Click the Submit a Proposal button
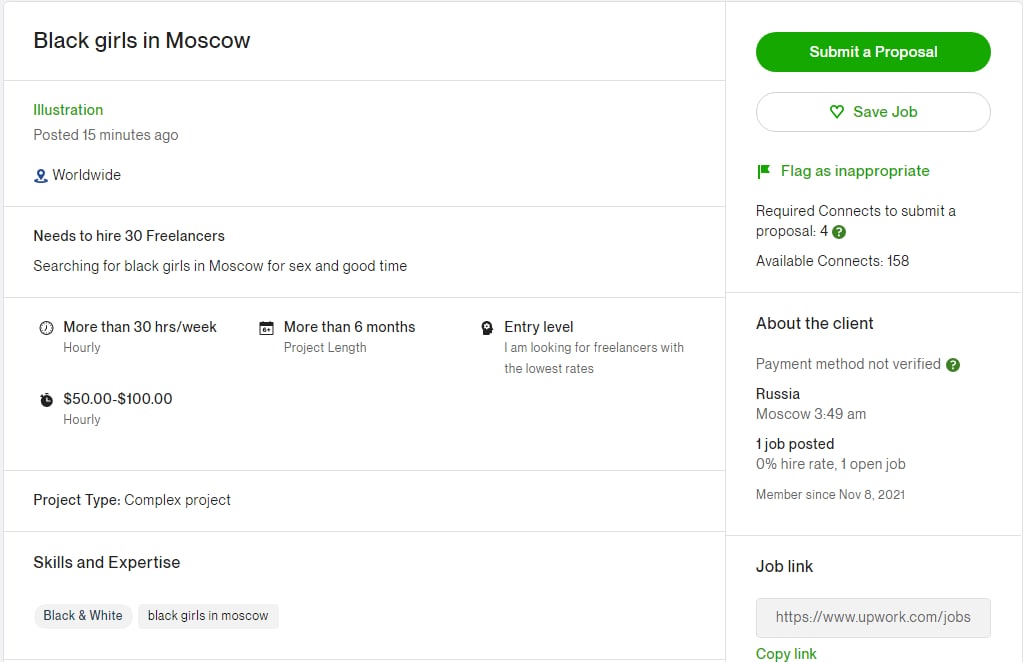 pyautogui.click(x=873, y=52)
